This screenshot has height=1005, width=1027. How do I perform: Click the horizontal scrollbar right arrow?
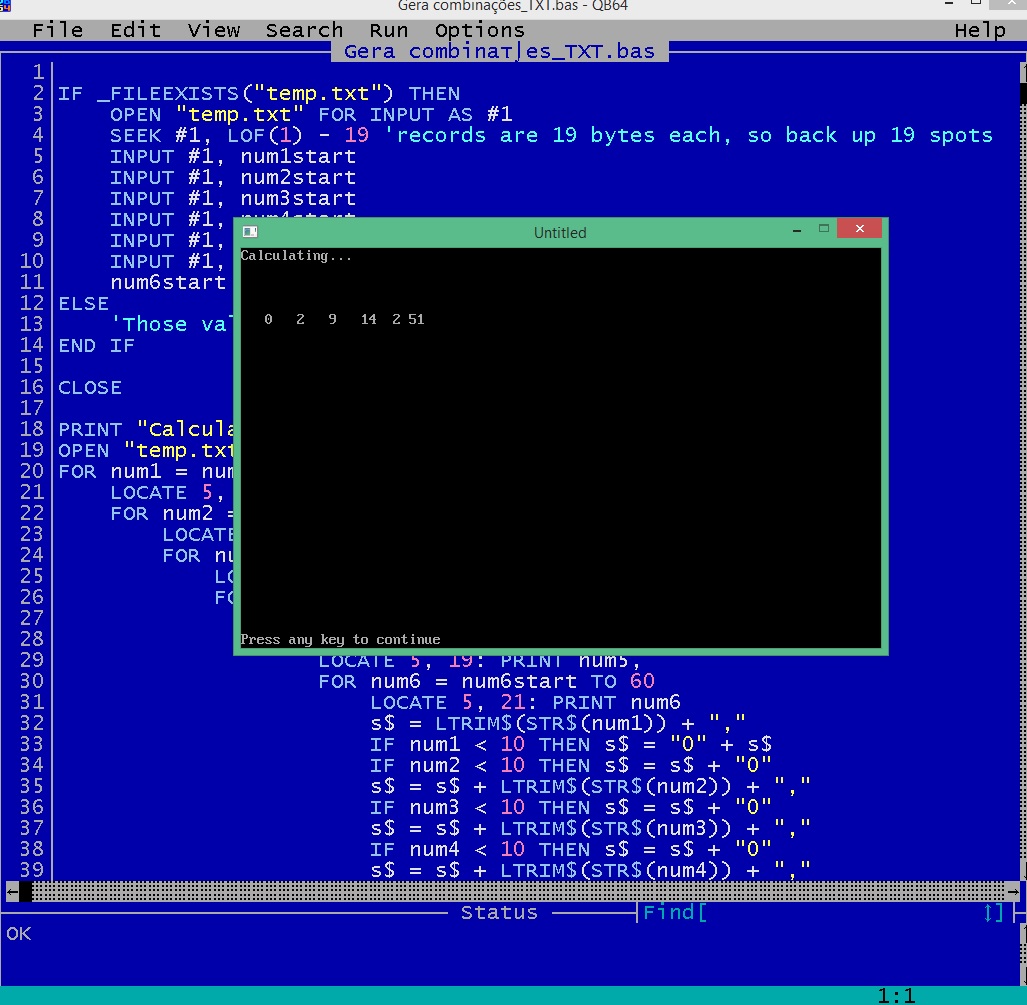tap(1013, 891)
